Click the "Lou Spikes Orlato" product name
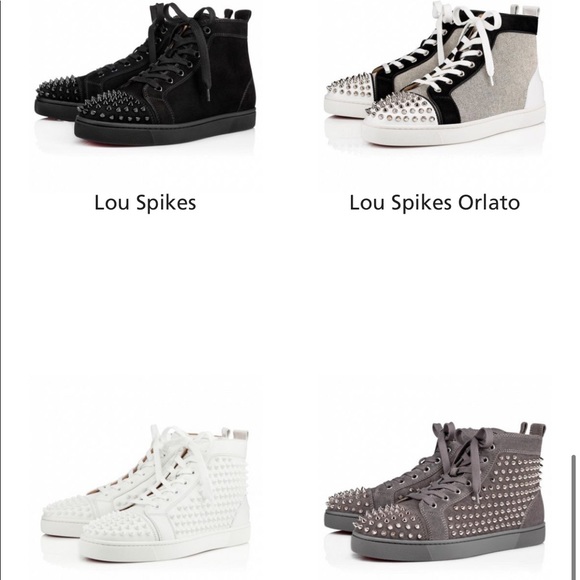Viewport: 580px width, 580px height. (435, 203)
